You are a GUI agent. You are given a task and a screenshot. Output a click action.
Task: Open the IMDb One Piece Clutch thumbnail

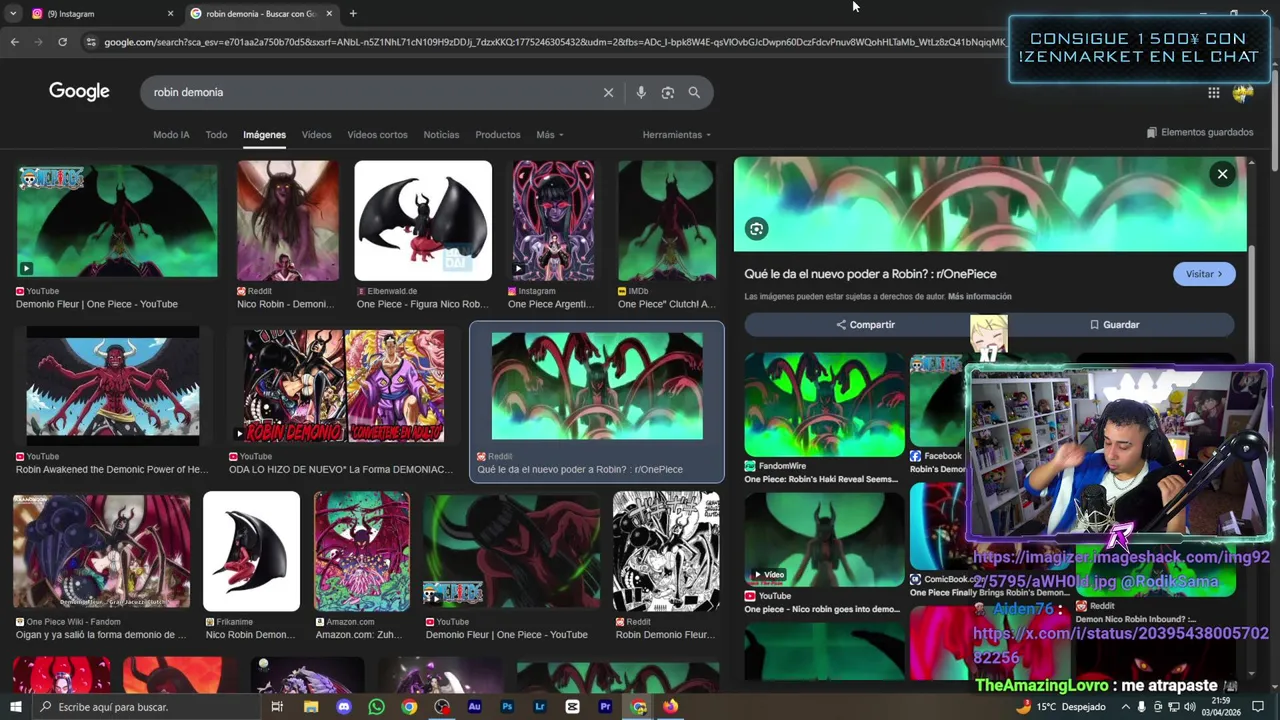(667, 221)
